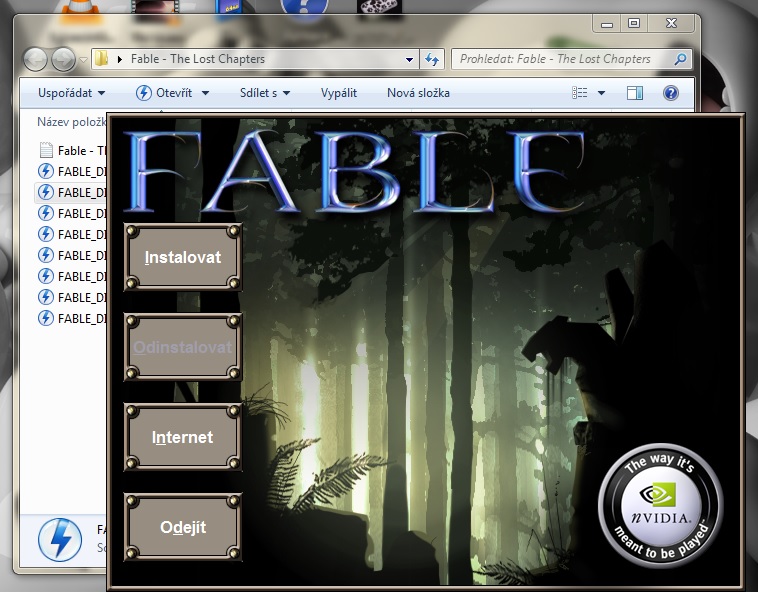Viewport: 758px width, 592px height.
Task: Minimize the Explorer window
Action: click(607, 23)
